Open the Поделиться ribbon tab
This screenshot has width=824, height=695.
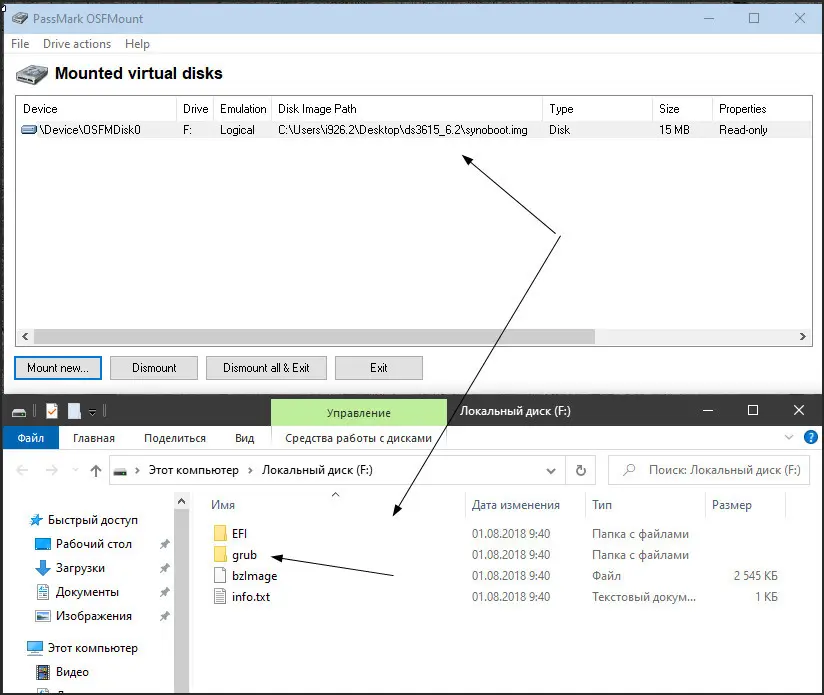coord(175,438)
